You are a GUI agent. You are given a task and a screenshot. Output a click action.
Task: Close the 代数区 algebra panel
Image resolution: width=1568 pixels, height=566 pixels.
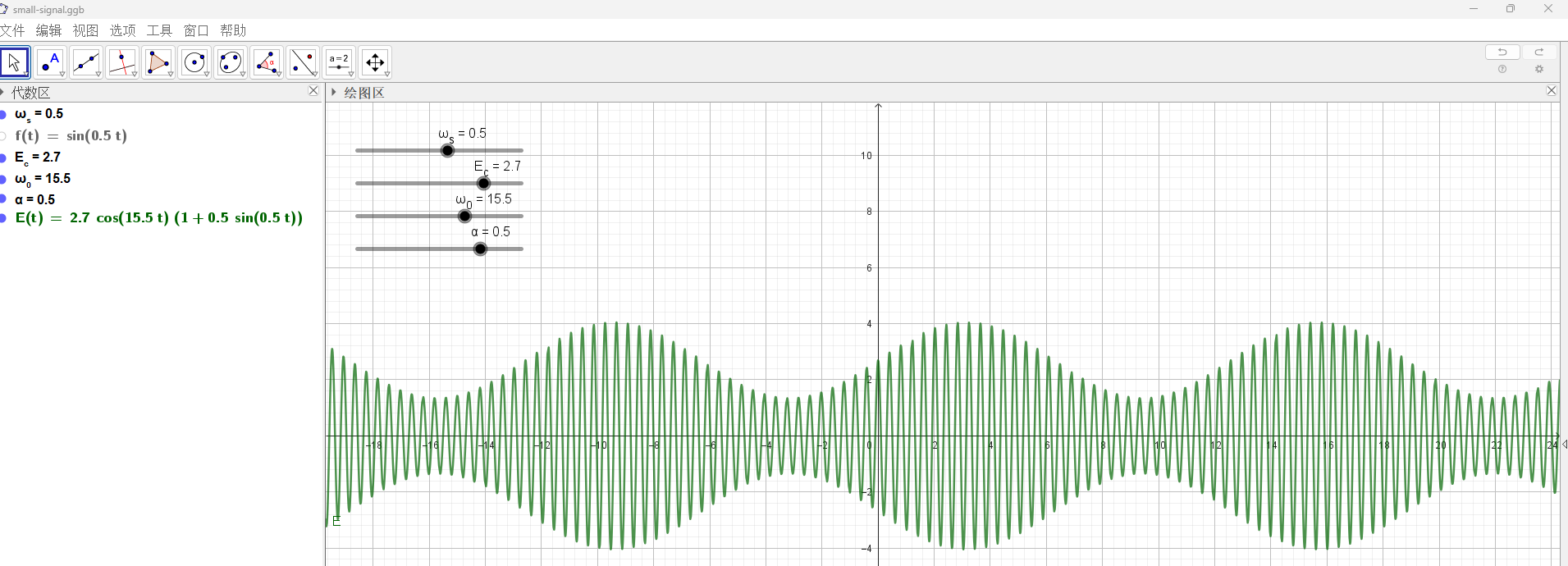click(313, 91)
